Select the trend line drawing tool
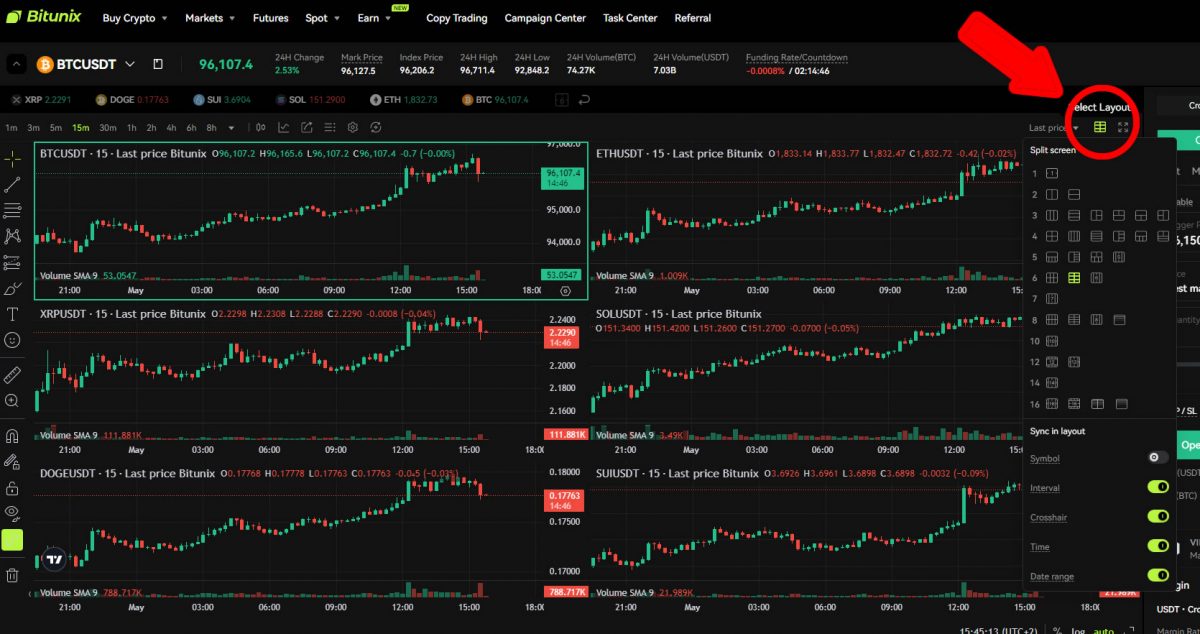This screenshot has height=634, width=1200. (x=12, y=185)
